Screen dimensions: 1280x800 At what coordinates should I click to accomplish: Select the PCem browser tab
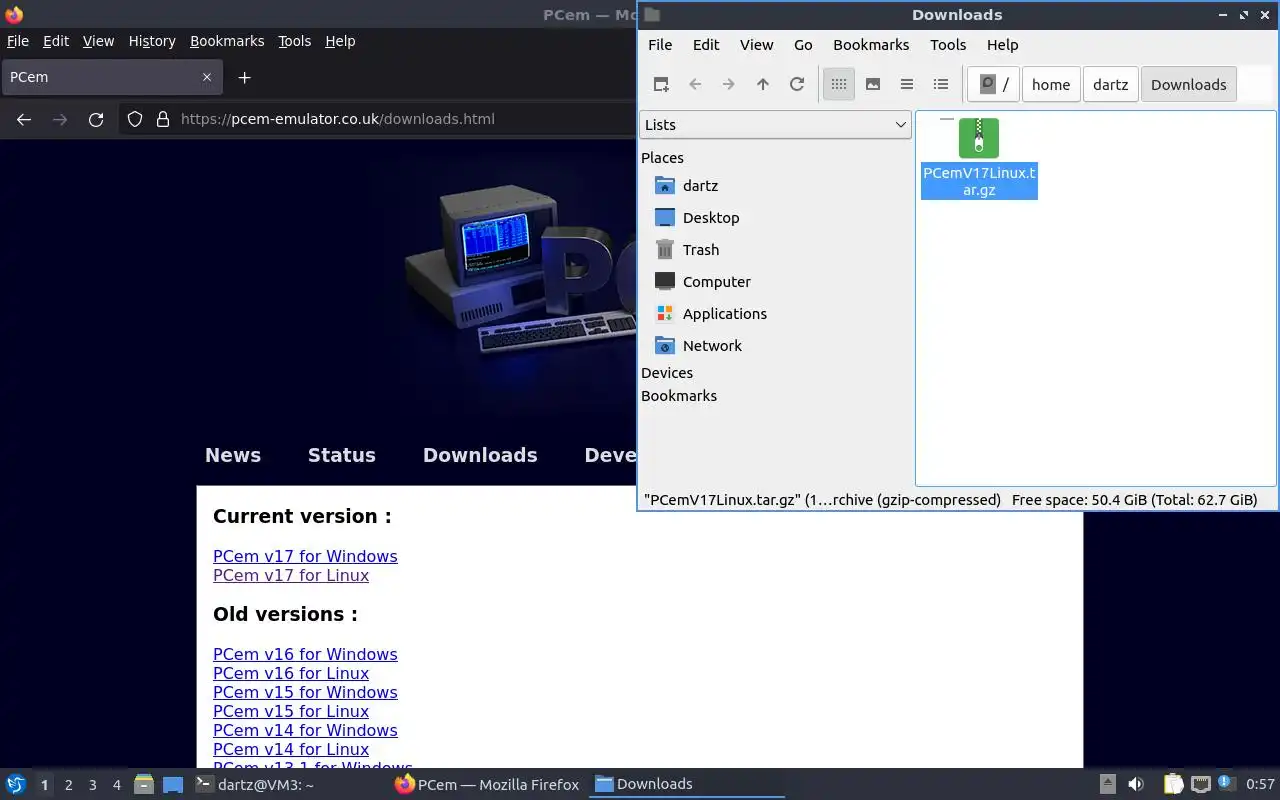(x=111, y=77)
